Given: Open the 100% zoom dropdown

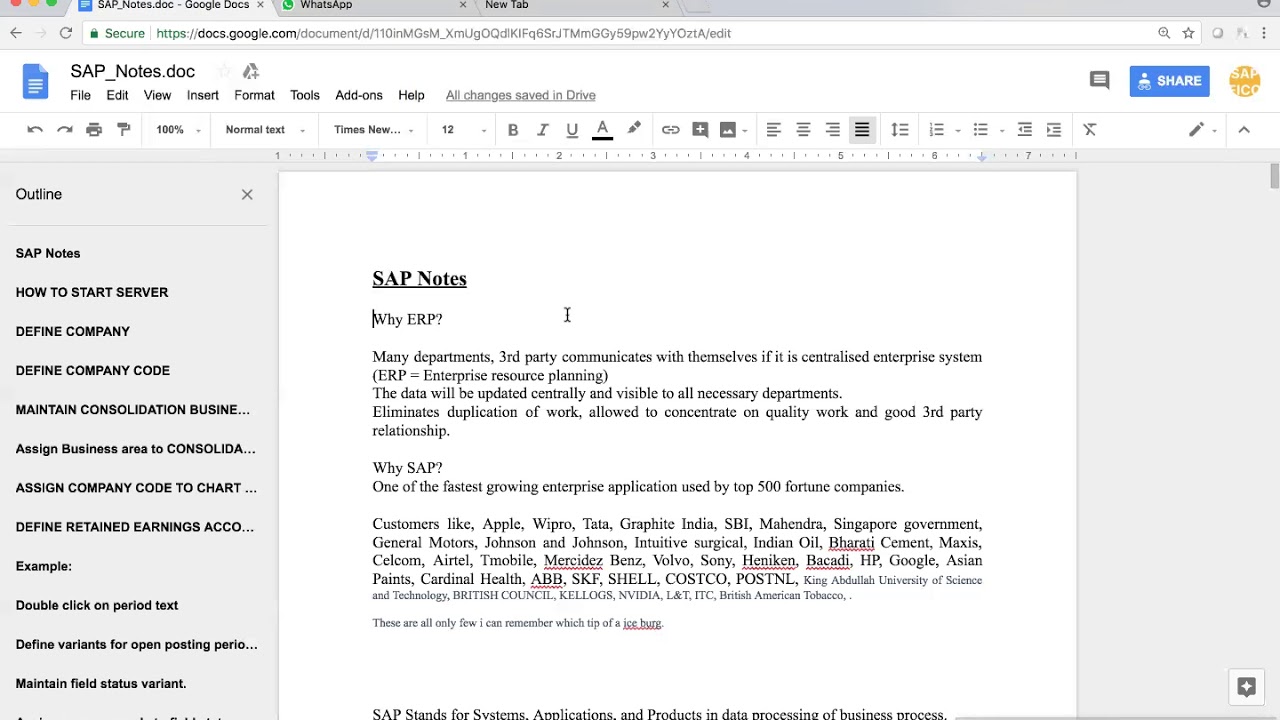Looking at the screenshot, I should tap(178, 129).
